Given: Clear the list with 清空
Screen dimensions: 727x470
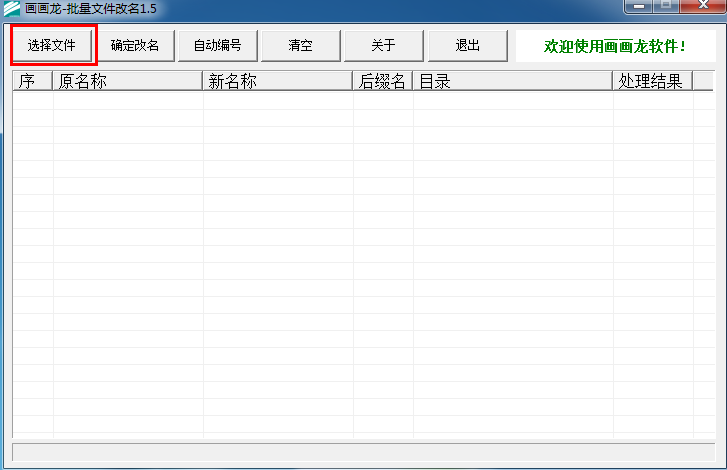Looking at the screenshot, I should tap(301, 45).
